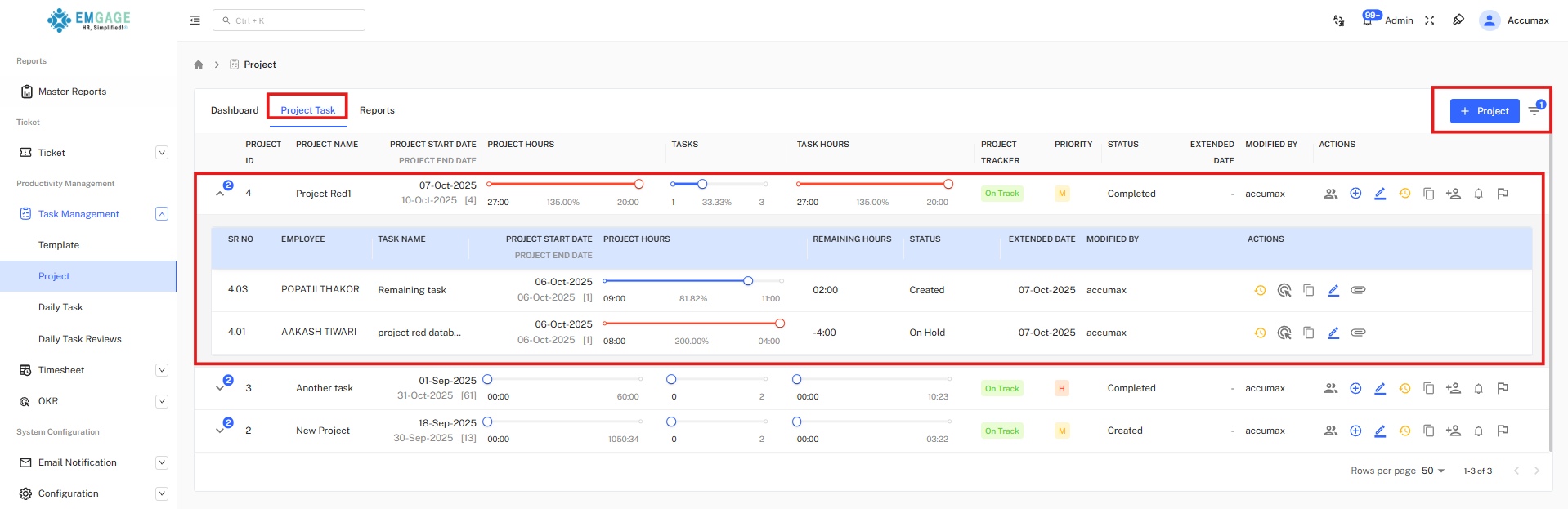
Task: Edit the Project Red1 row using the pencil
Action: [1380, 194]
